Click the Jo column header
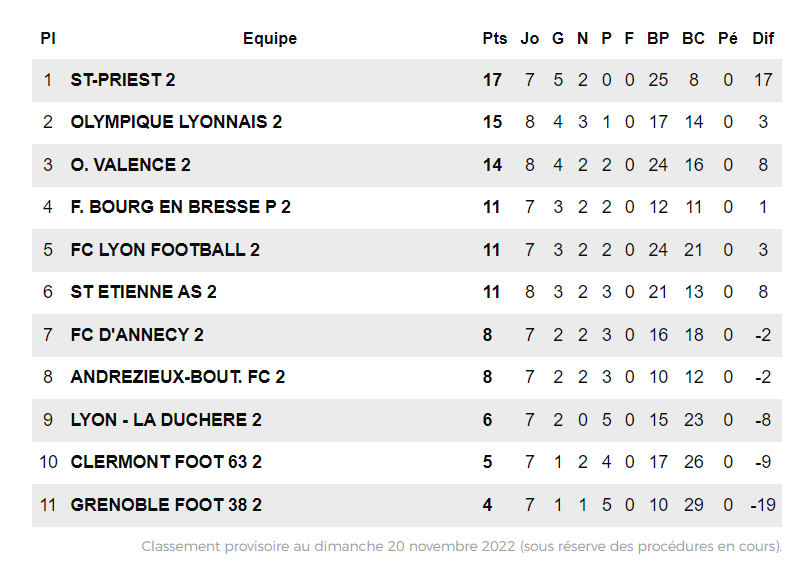 click(x=530, y=39)
